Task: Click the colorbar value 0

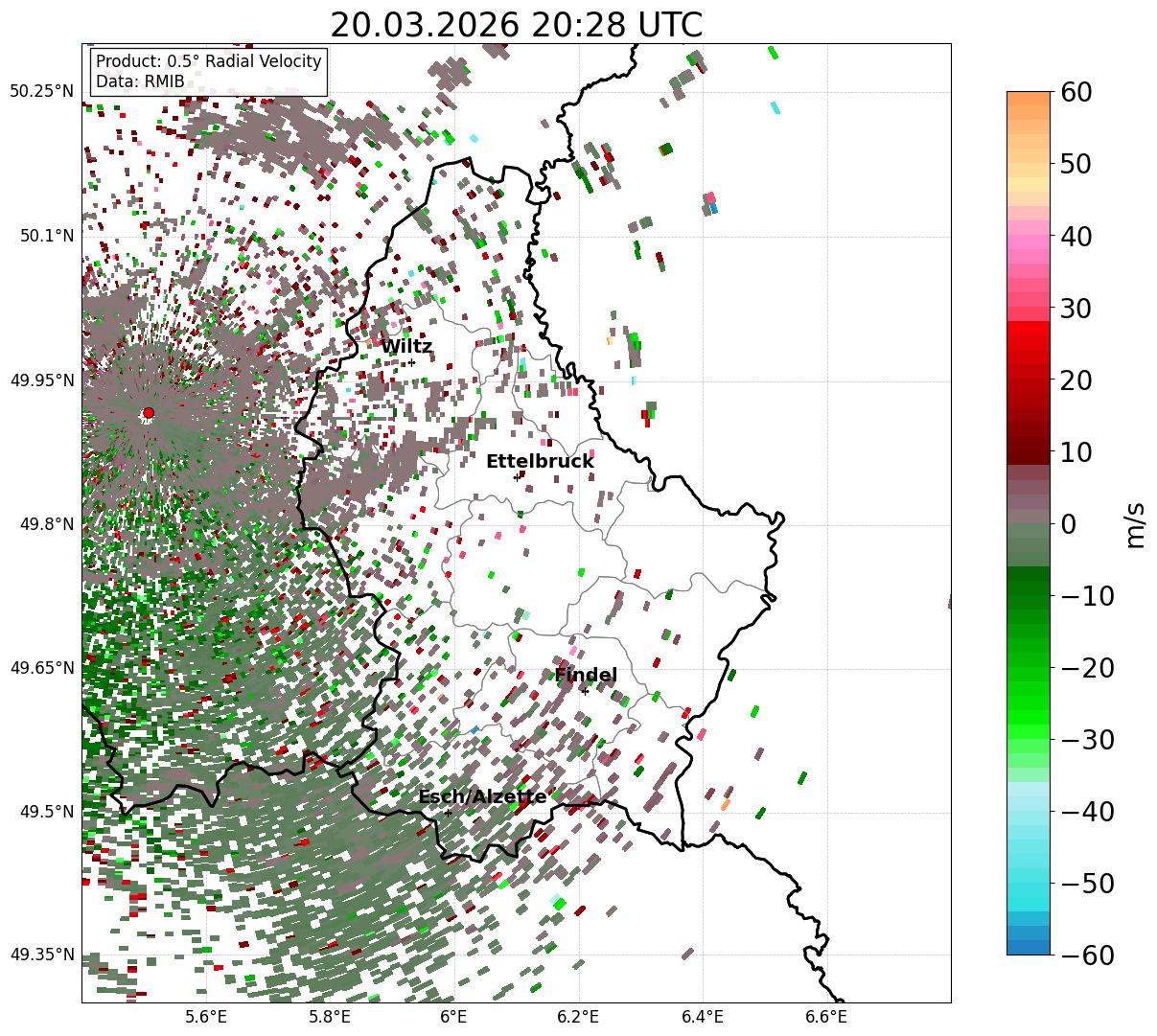Action: [1068, 523]
